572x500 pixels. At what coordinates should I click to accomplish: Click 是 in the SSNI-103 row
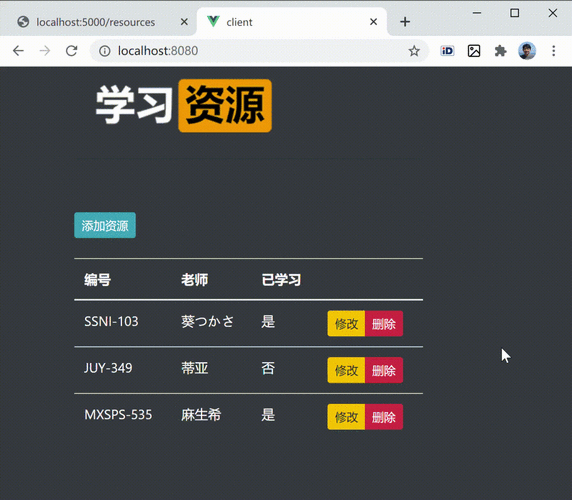click(268, 322)
